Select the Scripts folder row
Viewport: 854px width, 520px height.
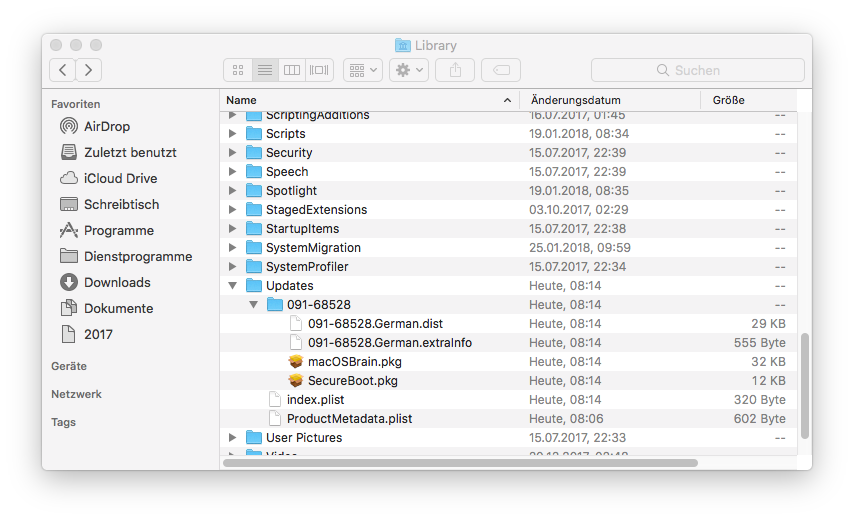click(x=509, y=133)
